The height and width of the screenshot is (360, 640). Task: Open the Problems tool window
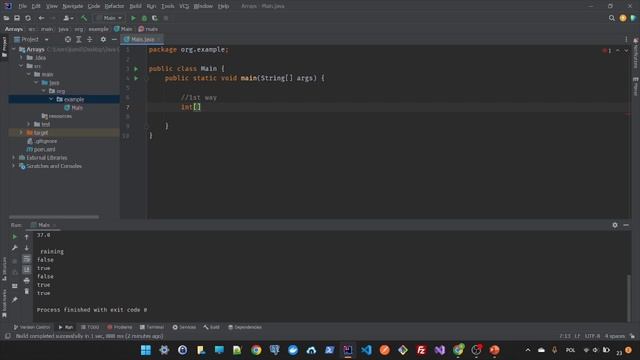click(x=120, y=327)
